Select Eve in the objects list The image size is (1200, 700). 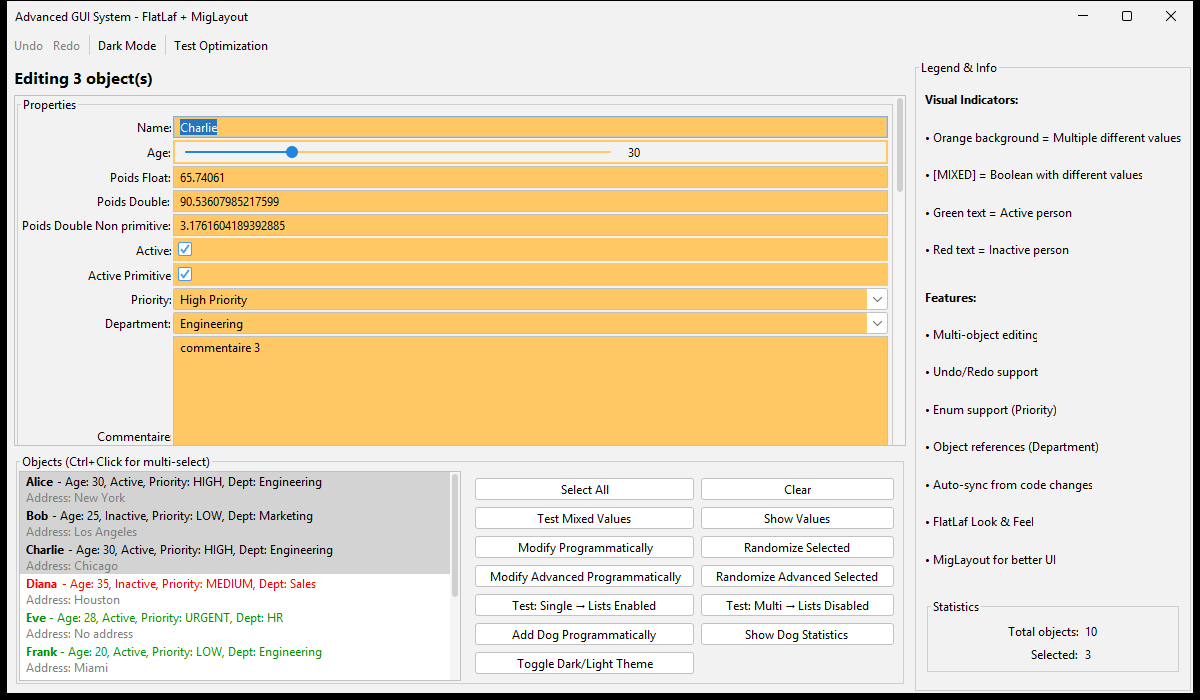236,626
